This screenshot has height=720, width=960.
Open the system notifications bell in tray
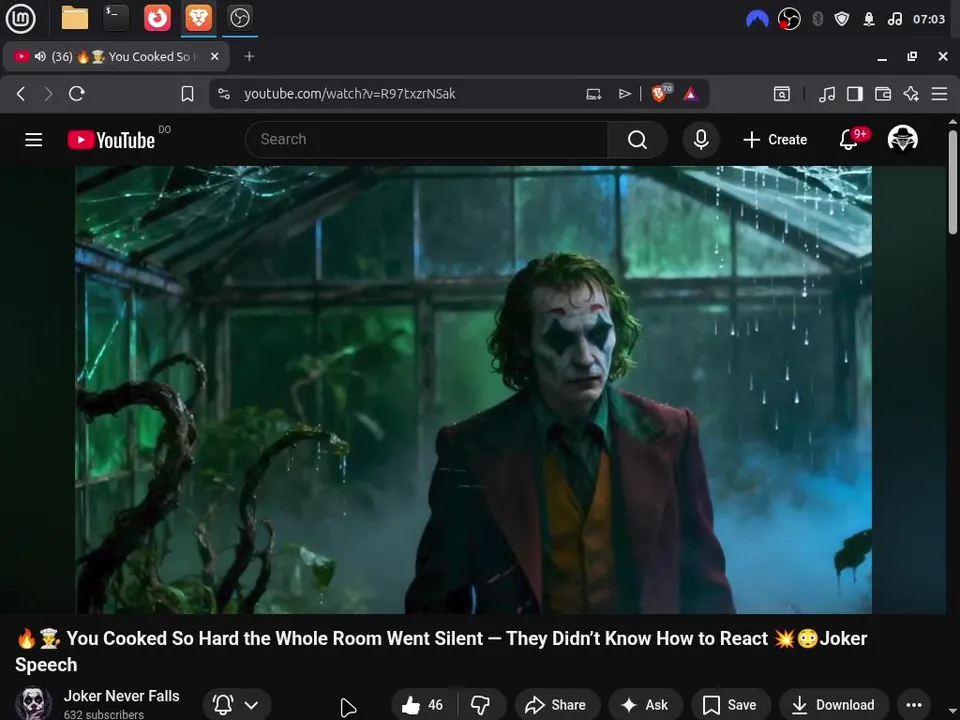tap(868, 19)
